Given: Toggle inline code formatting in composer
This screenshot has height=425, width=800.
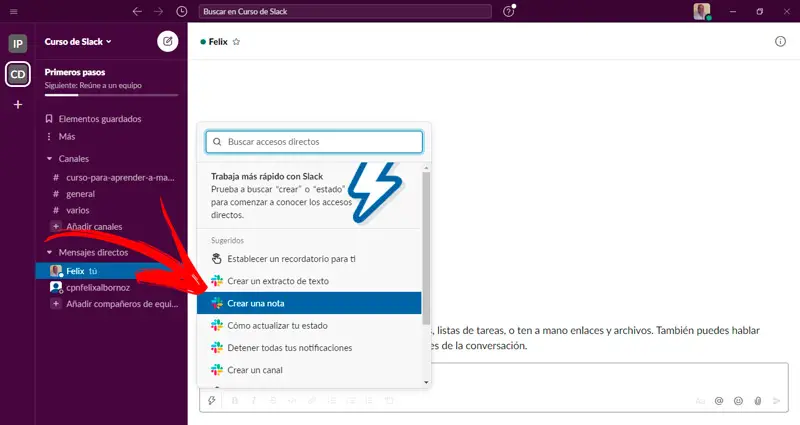Looking at the screenshot, I should tap(292, 401).
